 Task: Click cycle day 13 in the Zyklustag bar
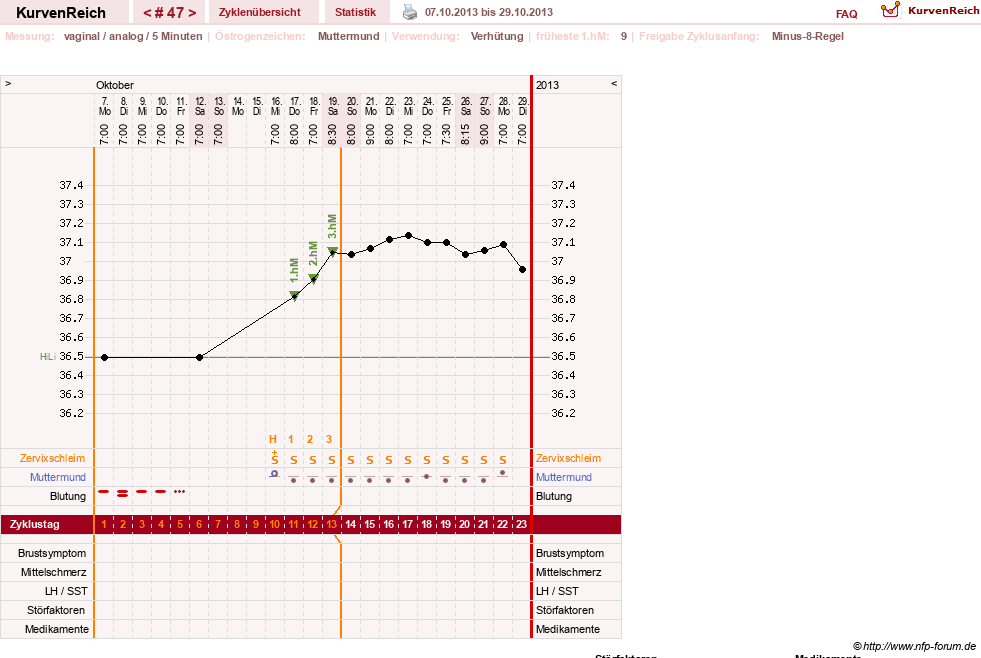pyautogui.click(x=332, y=524)
